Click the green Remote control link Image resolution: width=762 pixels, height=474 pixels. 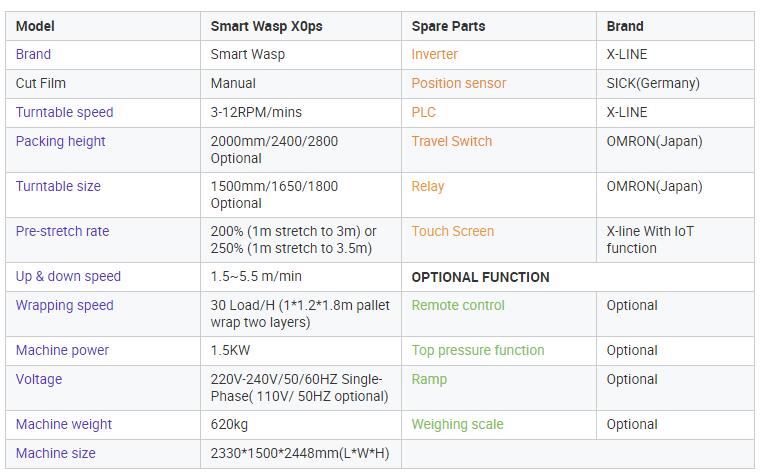coord(458,305)
